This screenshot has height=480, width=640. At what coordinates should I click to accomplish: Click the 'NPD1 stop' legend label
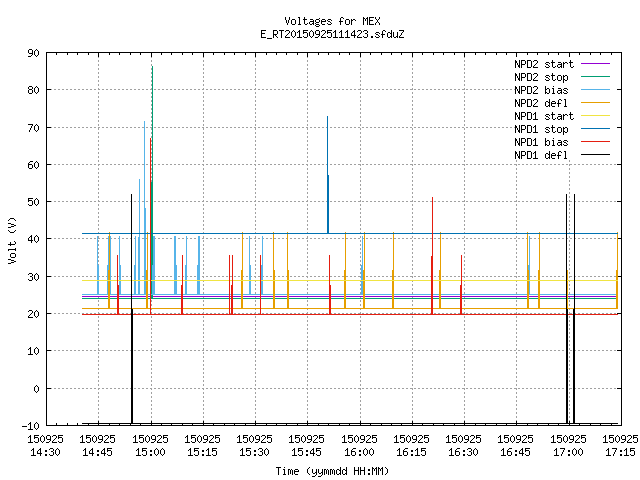click(541, 129)
